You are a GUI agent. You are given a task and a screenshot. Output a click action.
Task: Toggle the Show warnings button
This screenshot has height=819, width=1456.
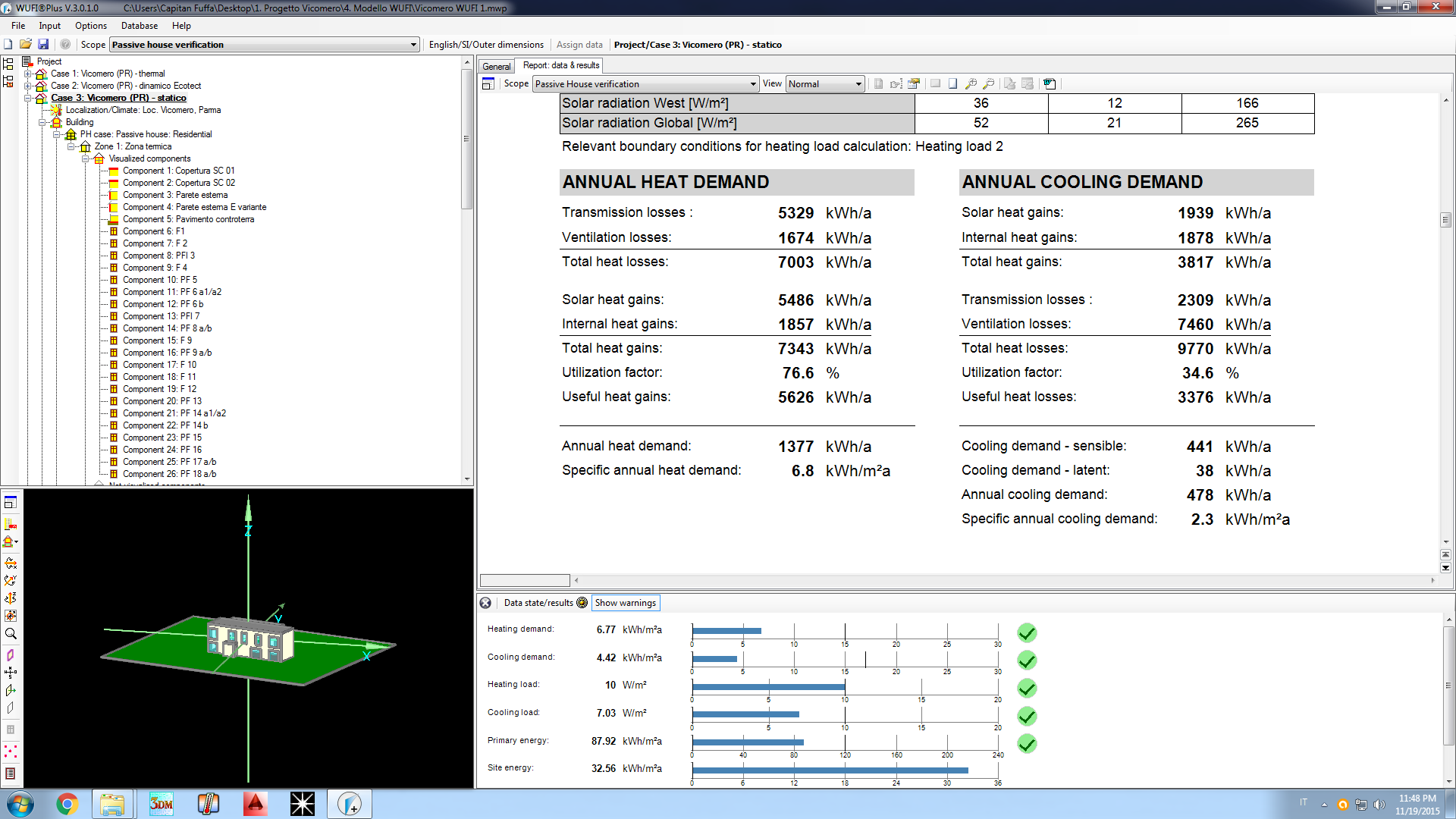[625, 603]
